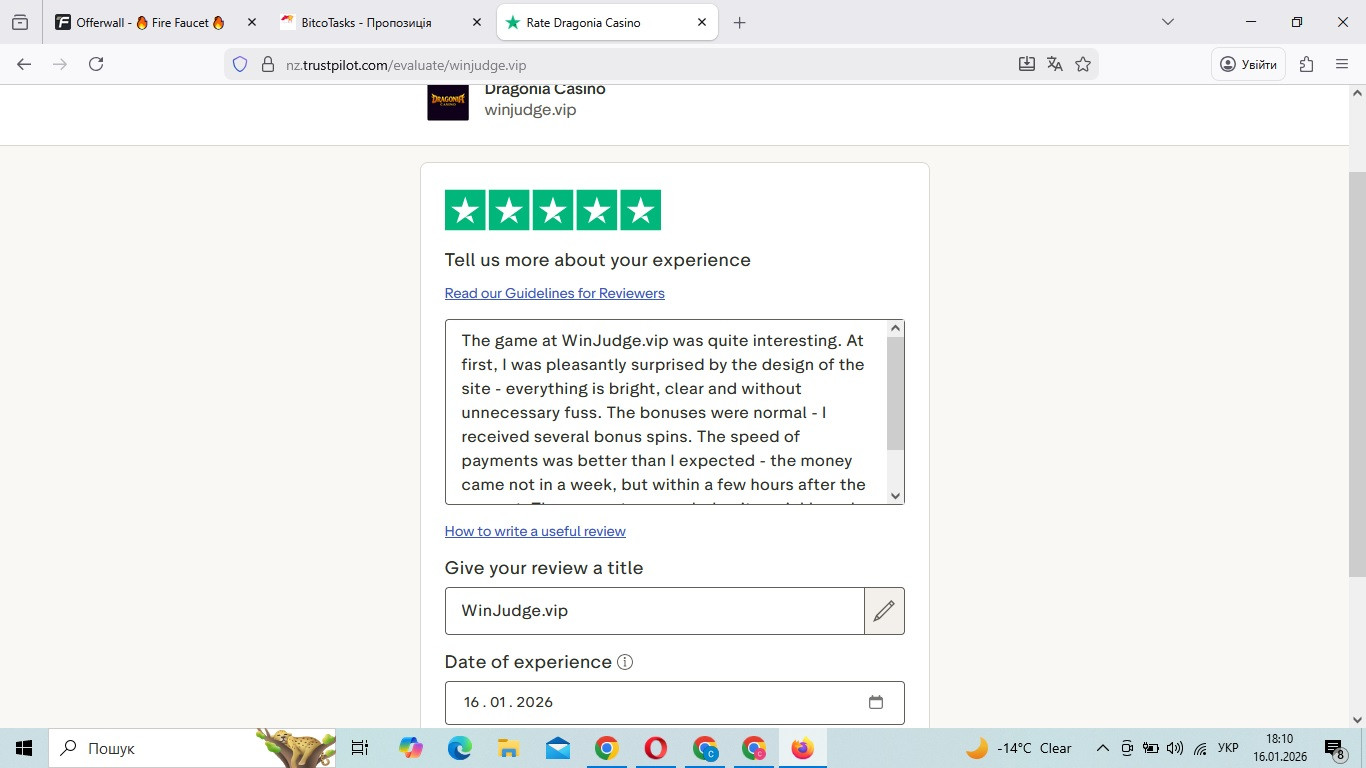The height and width of the screenshot is (768, 1366).
Task: Click the winjudge.vip text under Dragonia Casino
Action: click(530, 110)
